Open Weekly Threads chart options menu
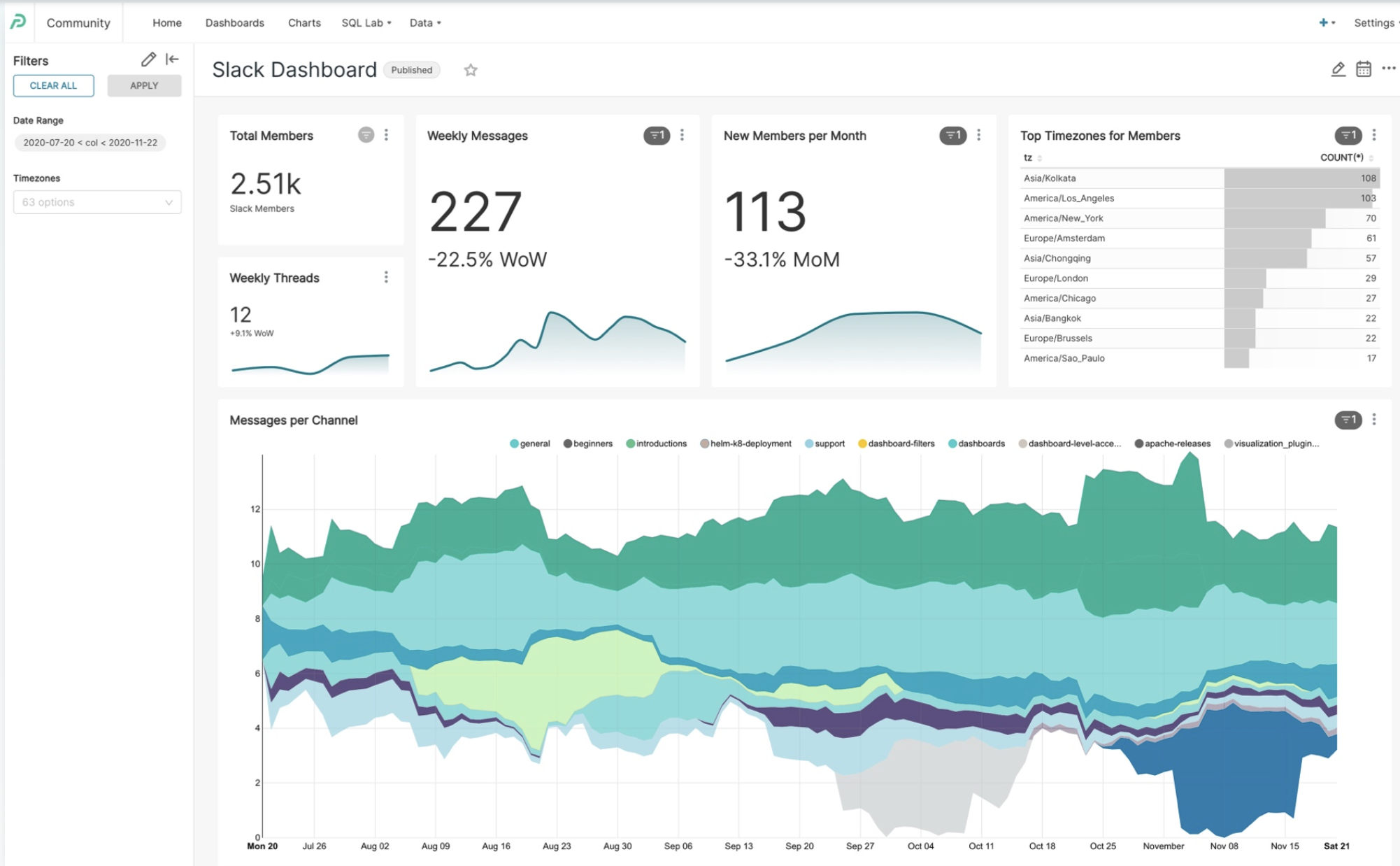1400x866 pixels. coord(386,278)
